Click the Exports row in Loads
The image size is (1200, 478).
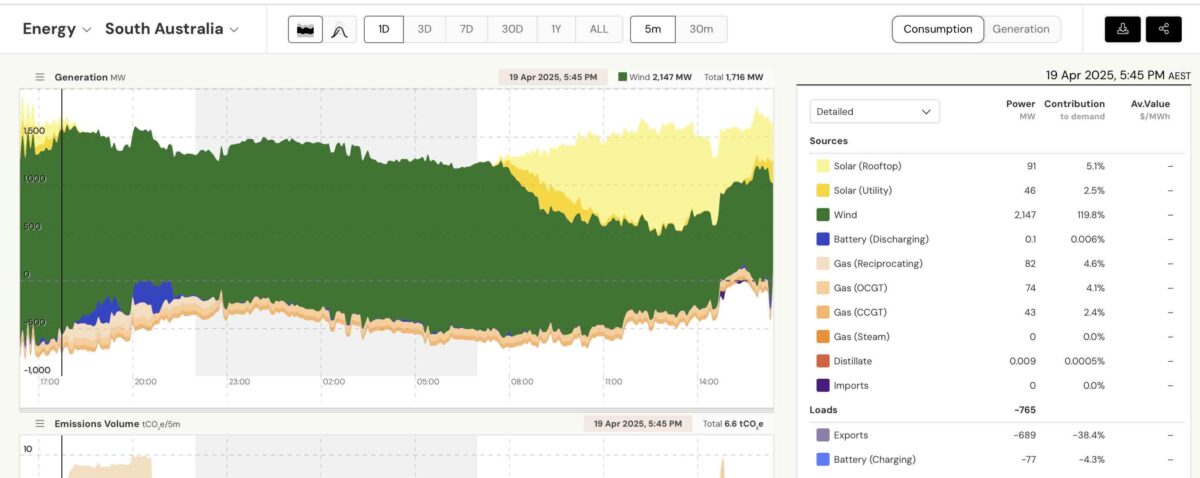(850, 435)
